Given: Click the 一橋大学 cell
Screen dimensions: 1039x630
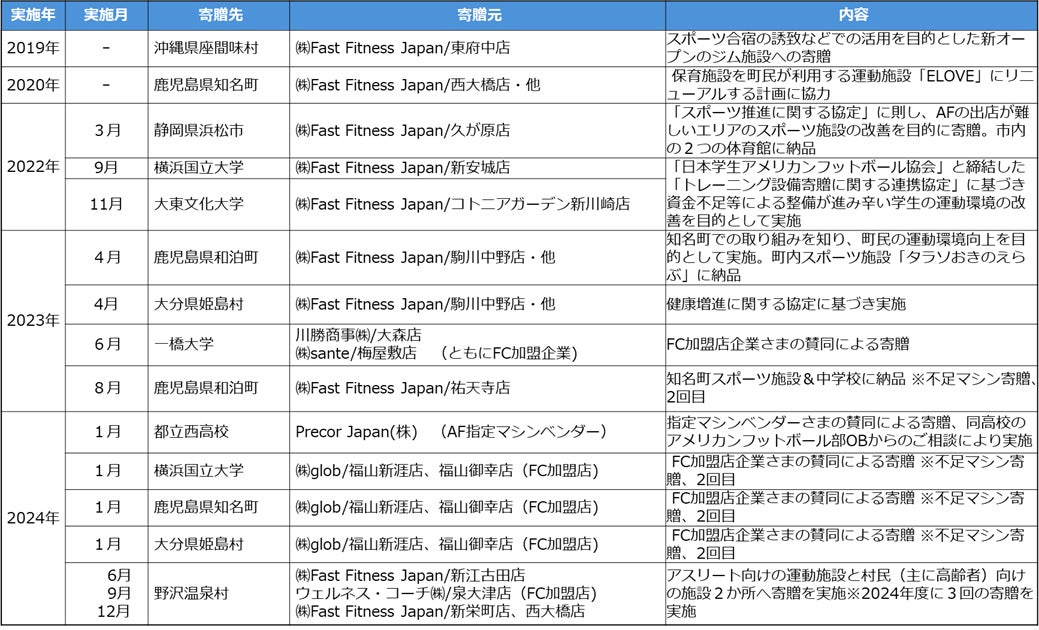Looking at the screenshot, I should tap(219, 344).
